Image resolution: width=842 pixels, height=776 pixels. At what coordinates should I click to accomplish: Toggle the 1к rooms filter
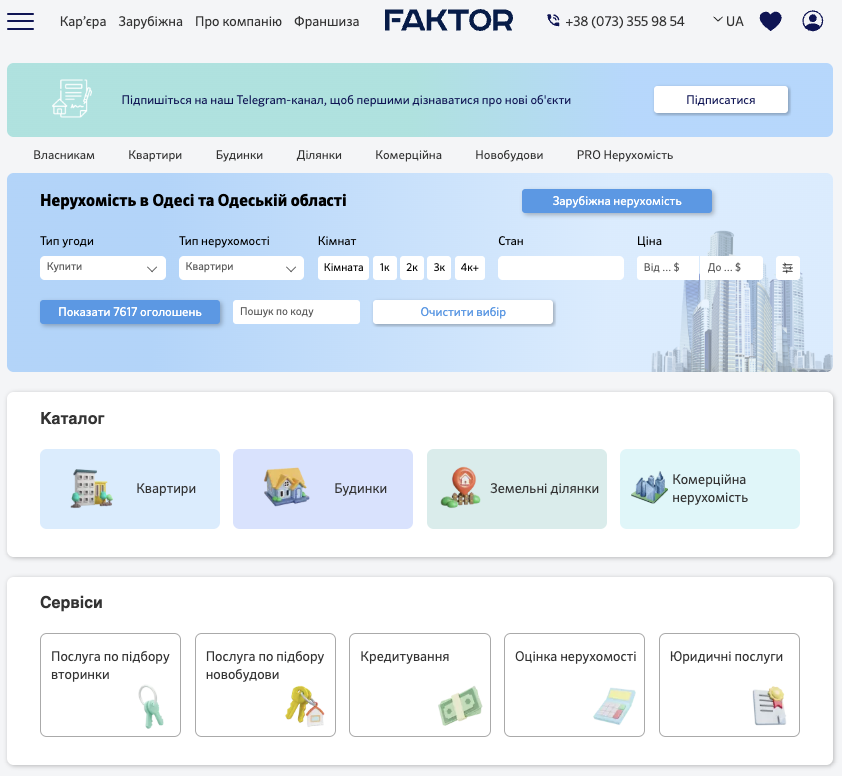point(385,268)
